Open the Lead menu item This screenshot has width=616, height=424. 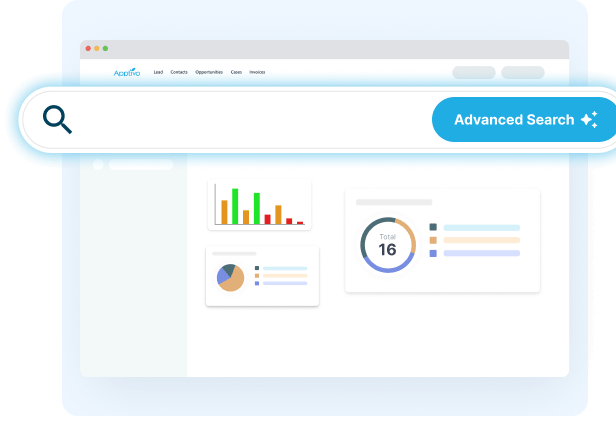pyautogui.click(x=158, y=72)
